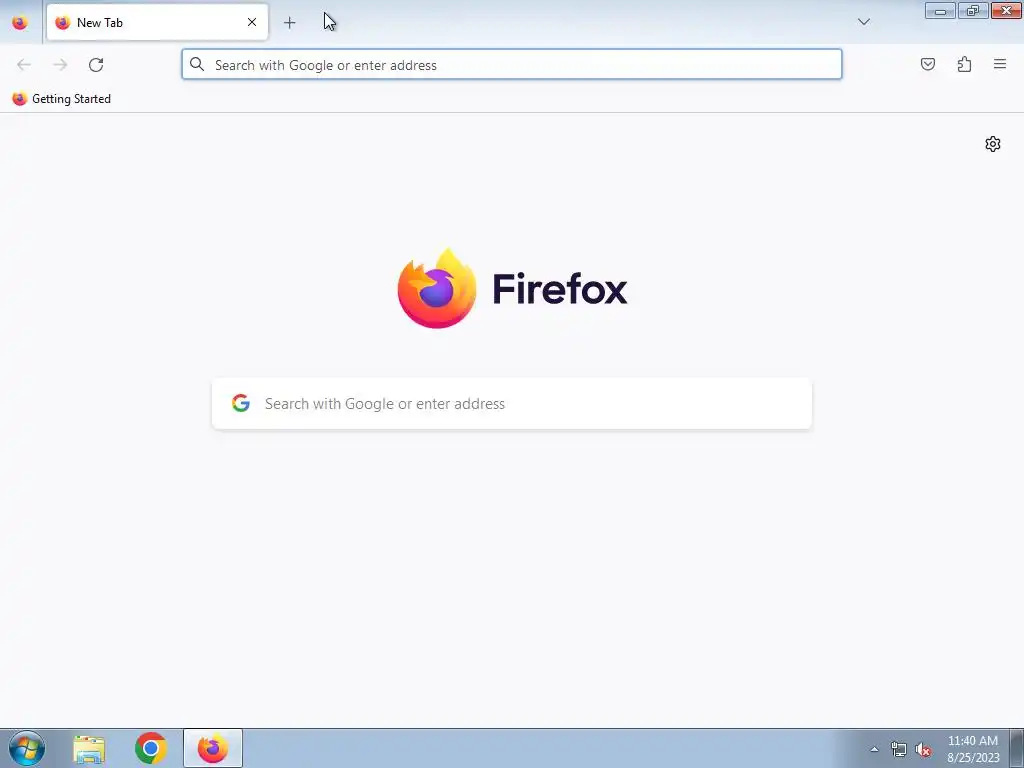Go forward one page arrow
The width and height of the screenshot is (1024, 768).
pyautogui.click(x=60, y=65)
